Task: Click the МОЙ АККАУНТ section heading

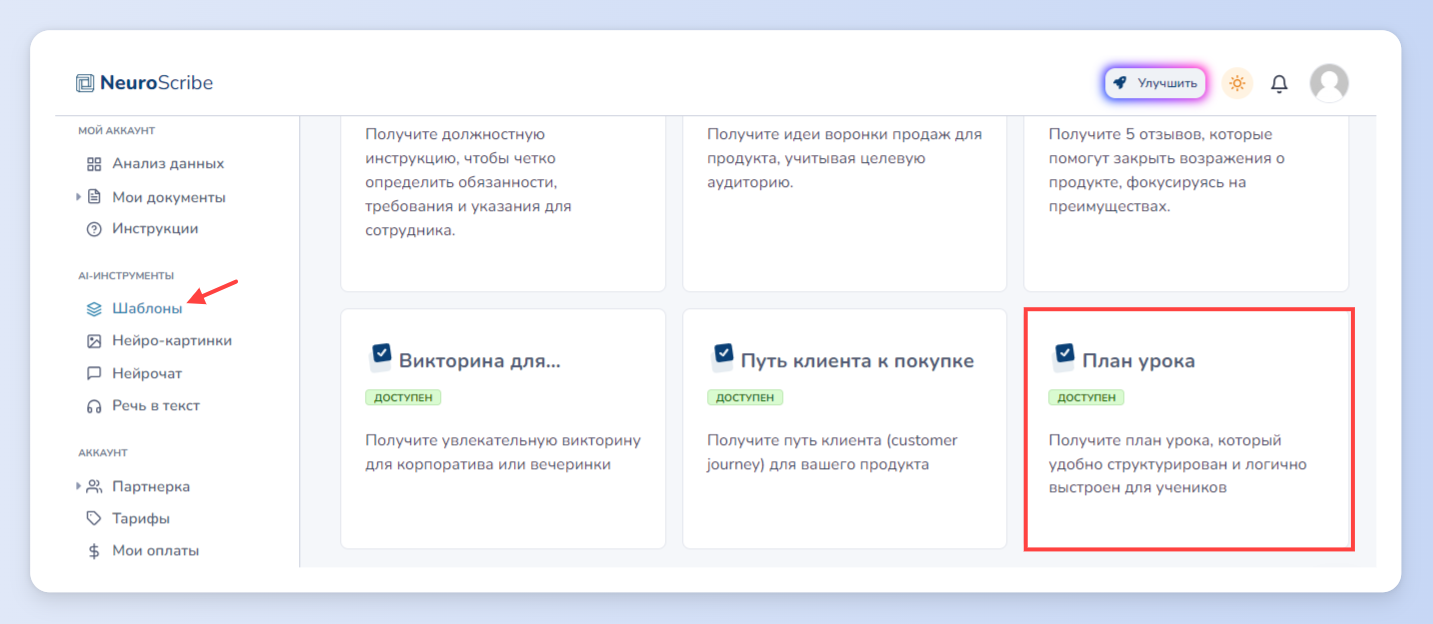Action: coord(117,131)
